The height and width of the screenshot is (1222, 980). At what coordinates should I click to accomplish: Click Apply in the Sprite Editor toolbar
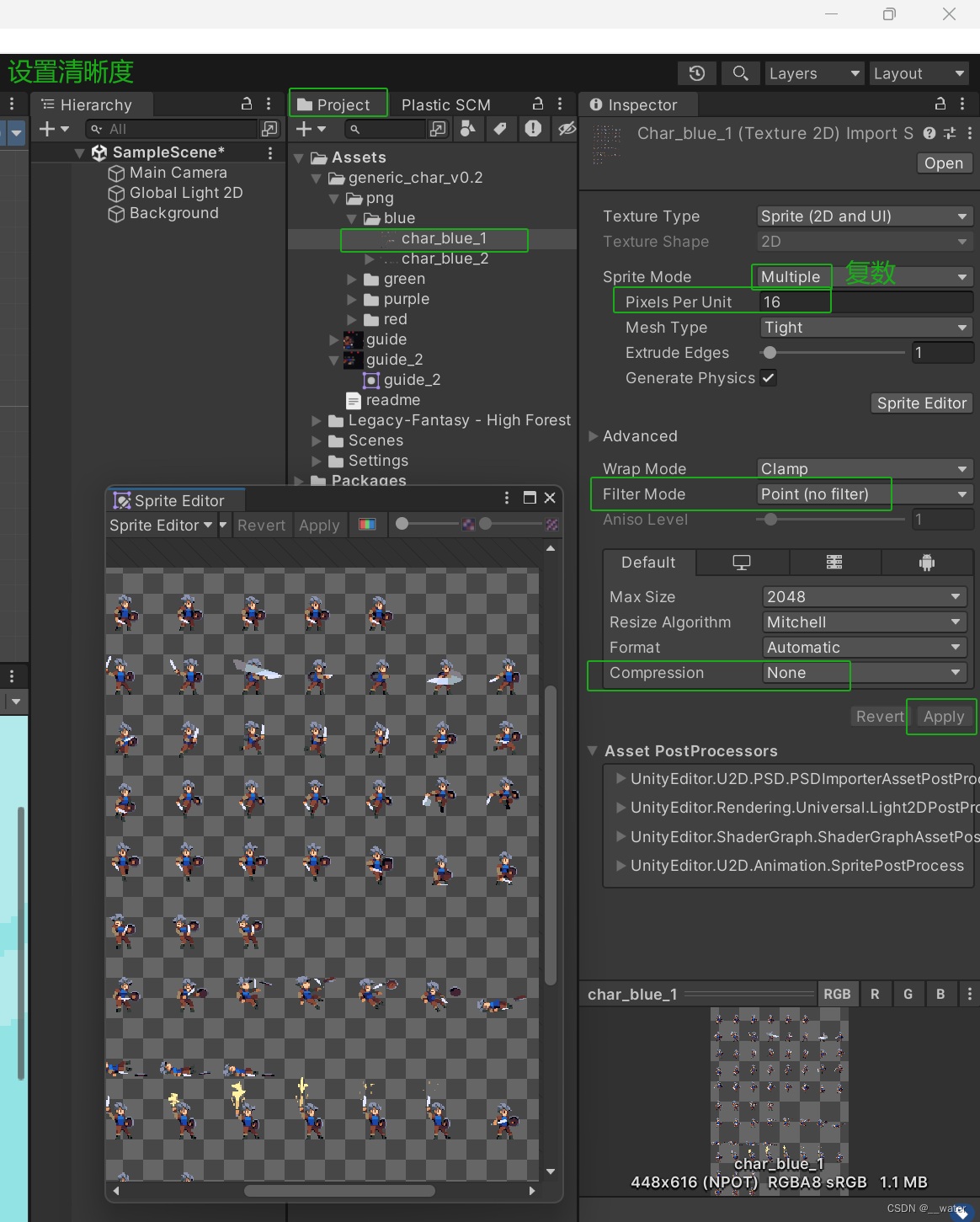(319, 525)
